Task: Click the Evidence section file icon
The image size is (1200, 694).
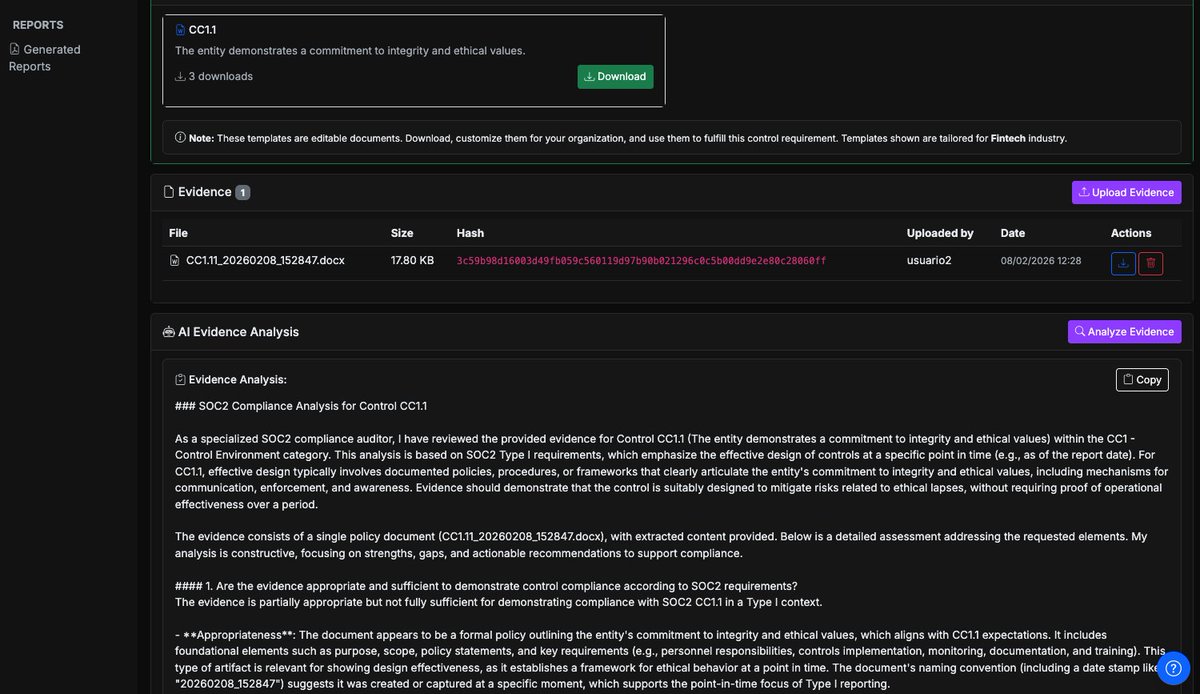Action: click(x=168, y=192)
